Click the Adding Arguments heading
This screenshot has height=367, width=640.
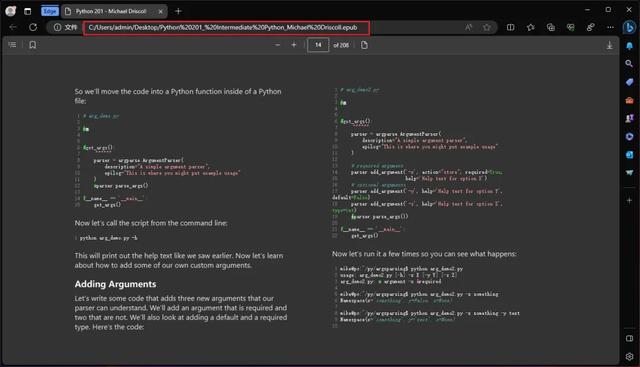coord(115,284)
